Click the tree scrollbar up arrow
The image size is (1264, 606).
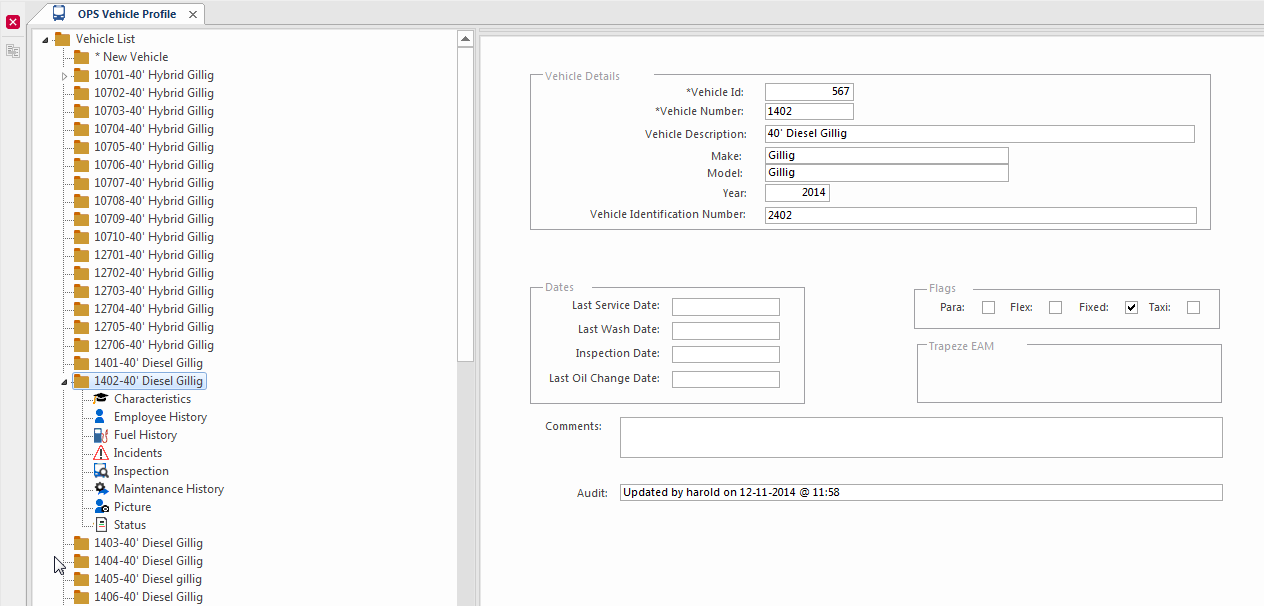pos(465,39)
